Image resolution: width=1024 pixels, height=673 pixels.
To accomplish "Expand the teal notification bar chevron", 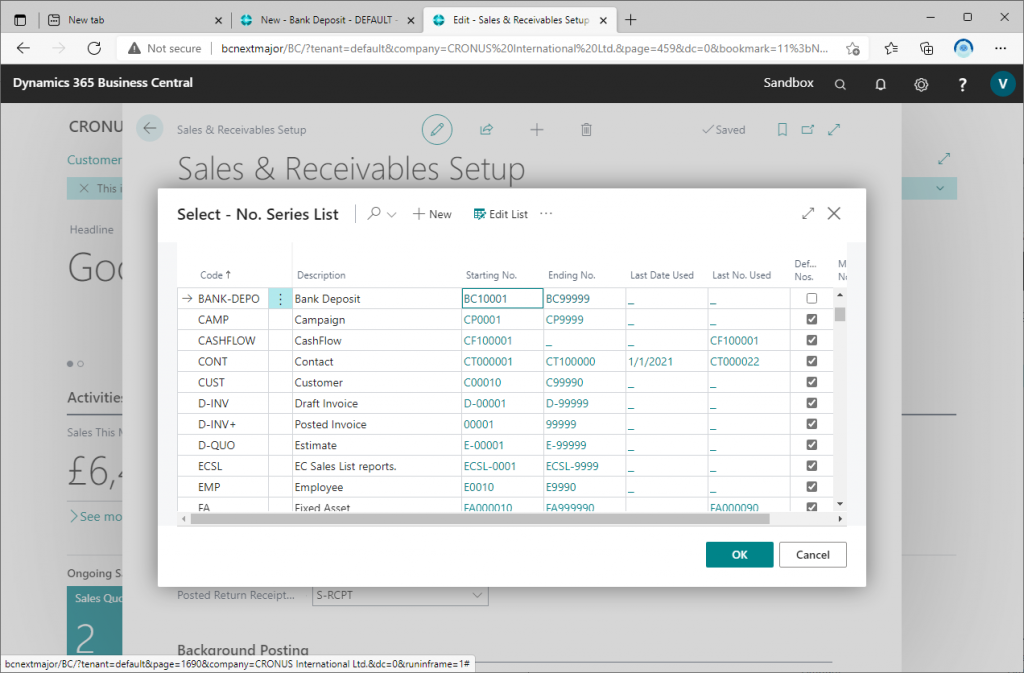I will [940, 188].
